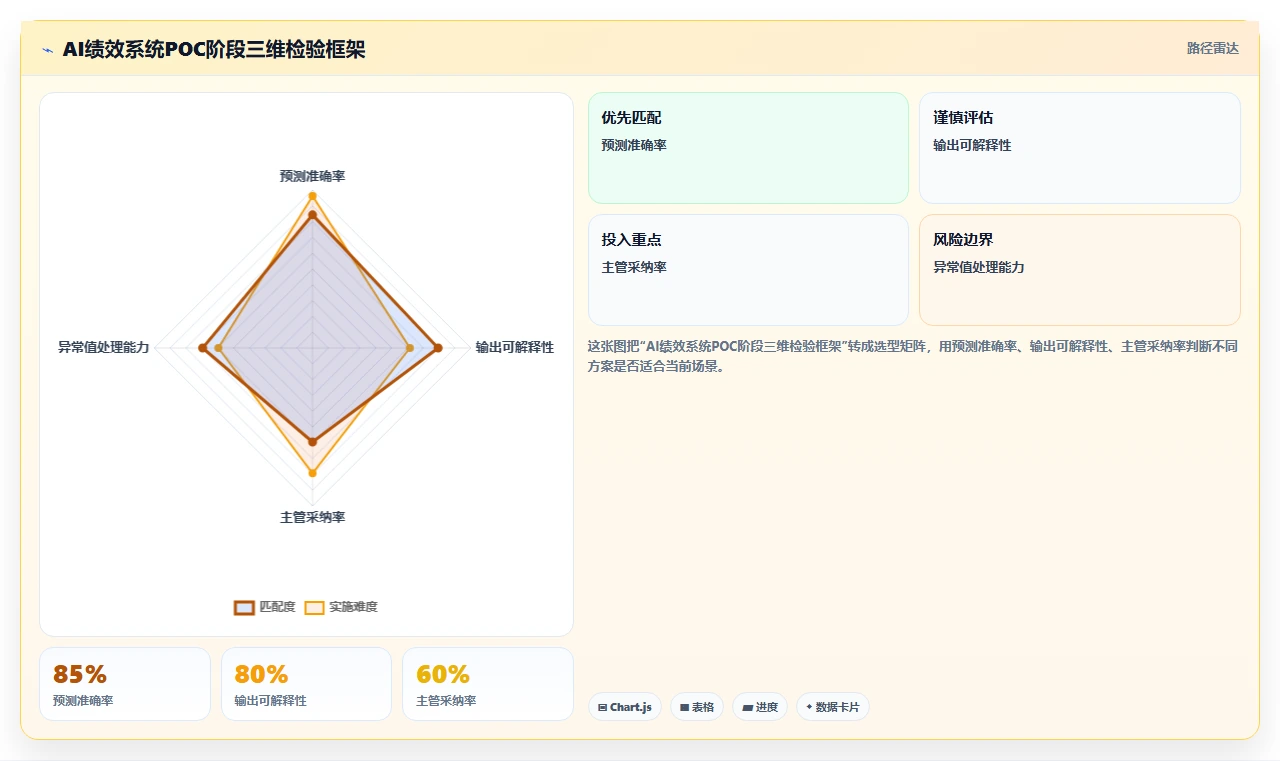Open the 优先匹配 card
This screenshot has width=1280, height=761.
pos(748,148)
